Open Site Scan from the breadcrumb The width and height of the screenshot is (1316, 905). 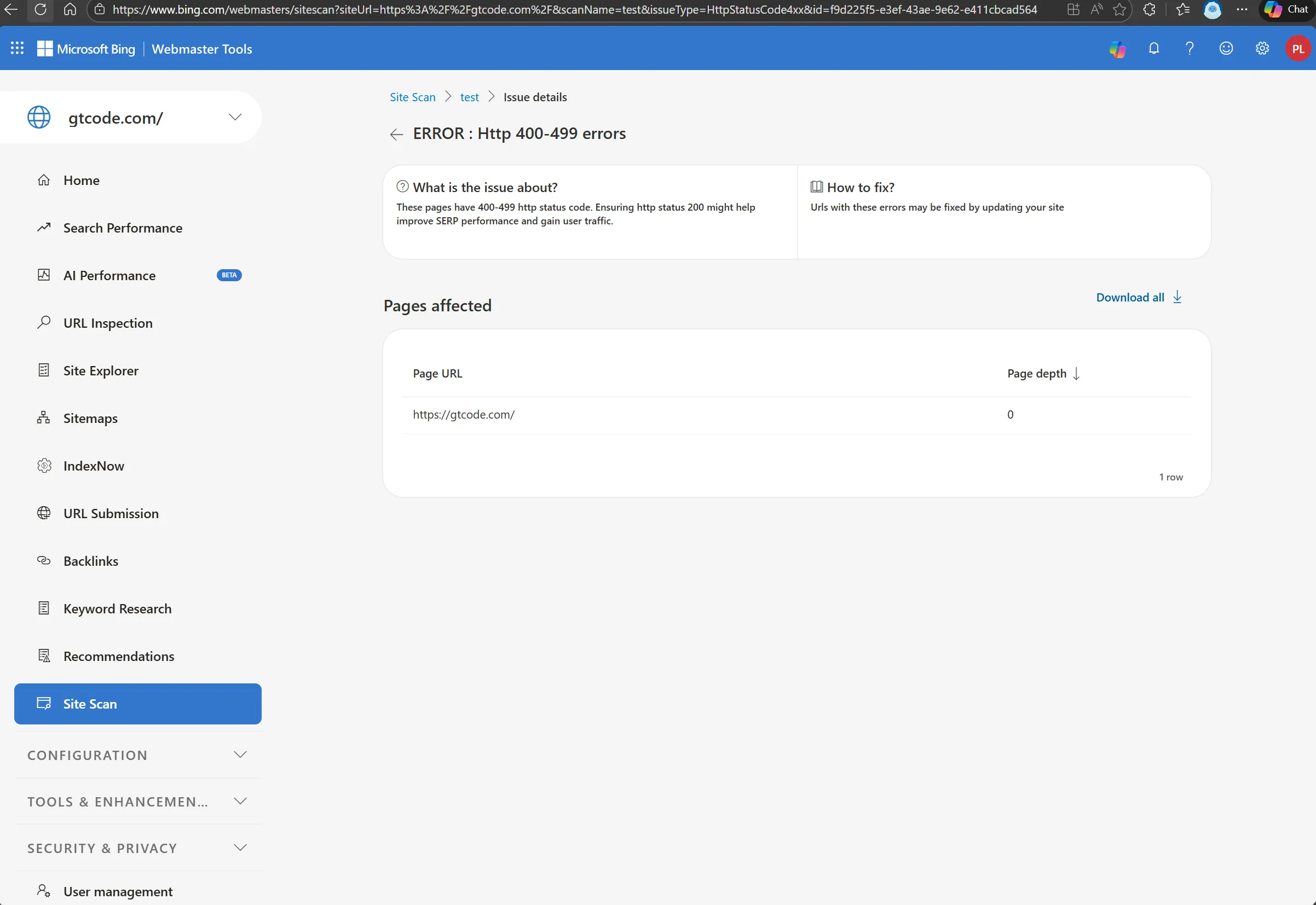tap(412, 97)
